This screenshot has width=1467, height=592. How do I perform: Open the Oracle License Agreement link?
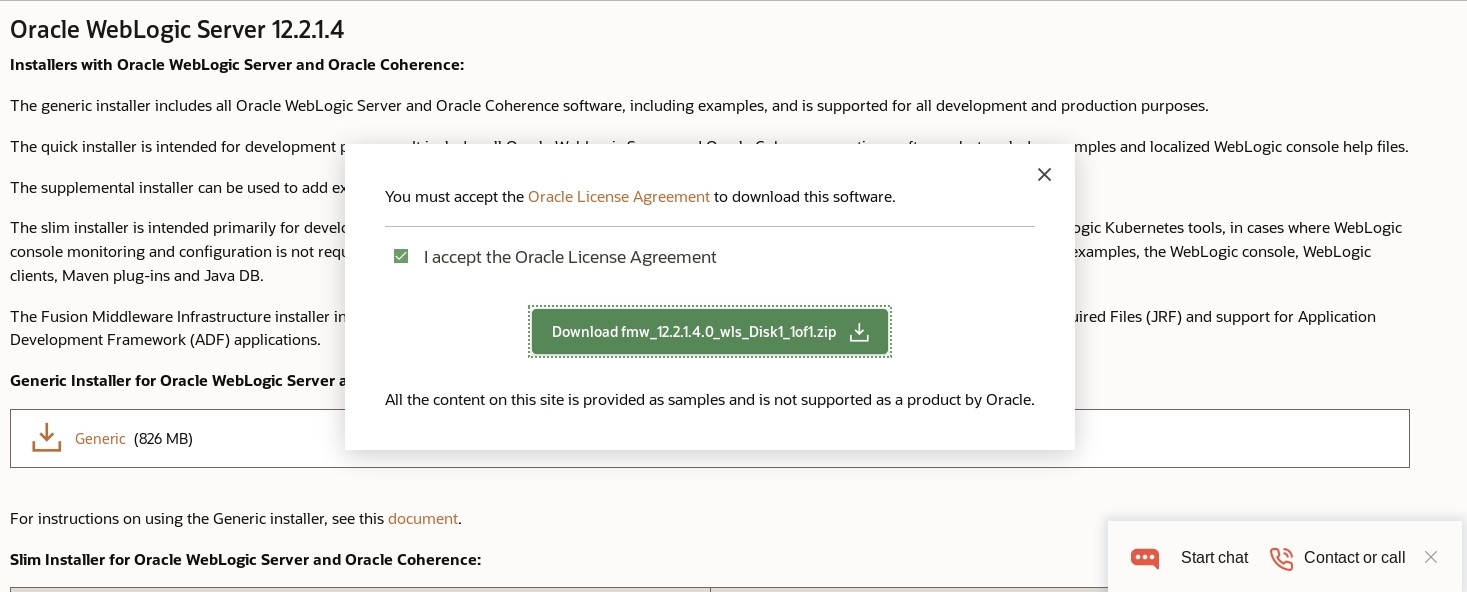(618, 197)
